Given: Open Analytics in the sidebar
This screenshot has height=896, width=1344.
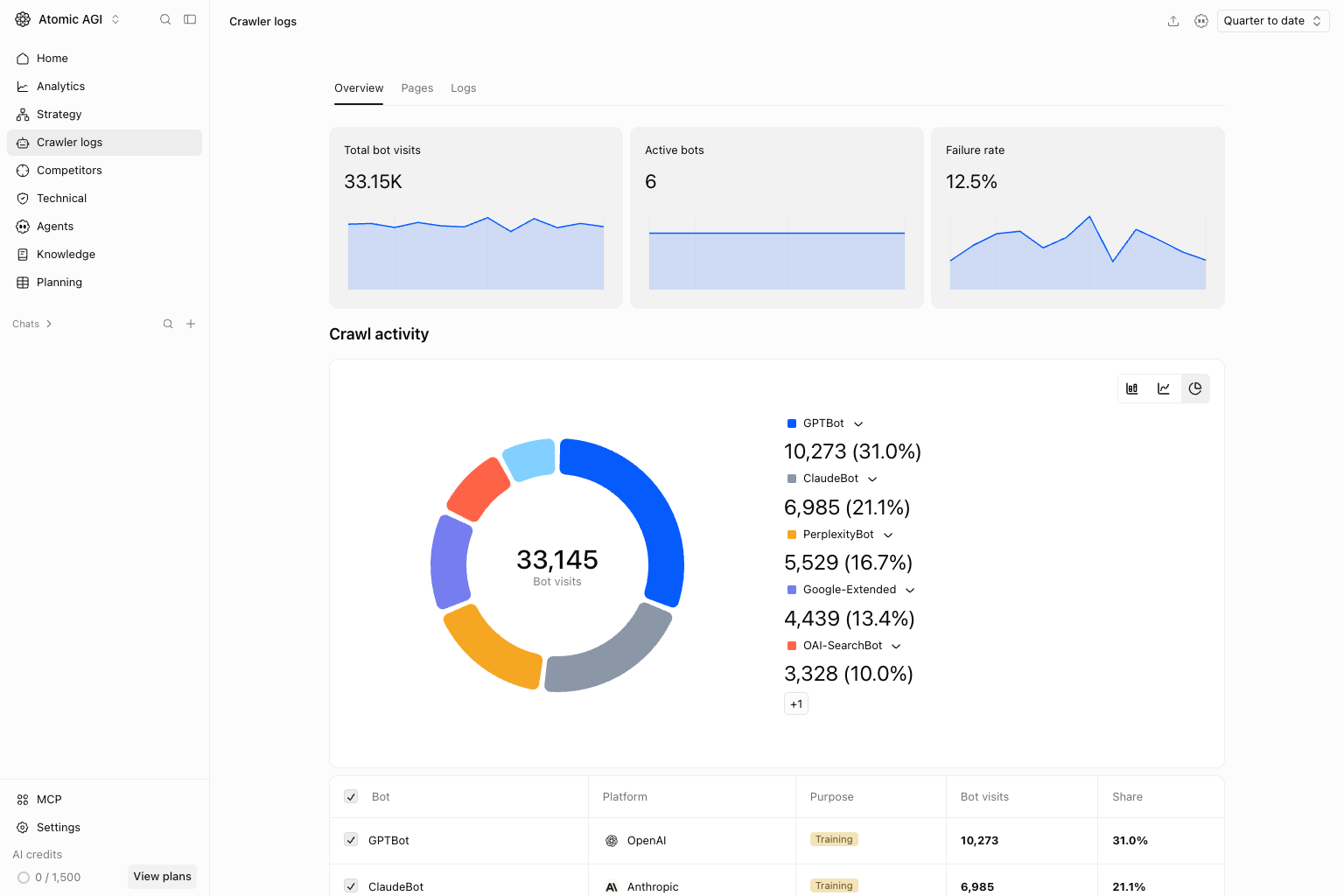Looking at the screenshot, I should pyautogui.click(x=104, y=87).
